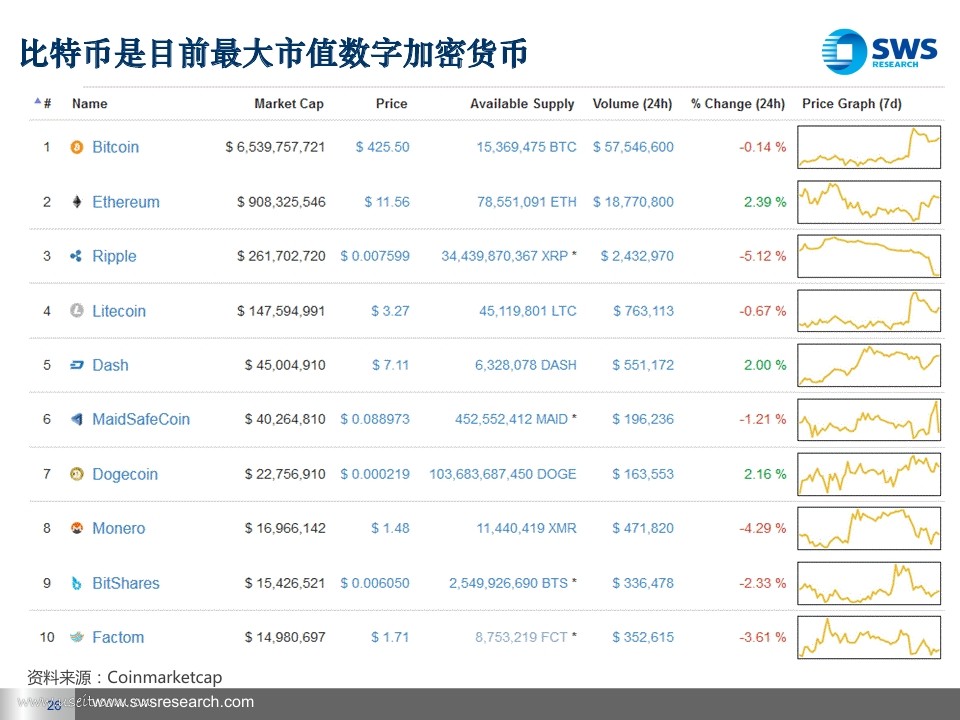The image size is (960, 720).
Task: Click Bitcoin supply 15,369,475 BTC
Action: coord(527,147)
